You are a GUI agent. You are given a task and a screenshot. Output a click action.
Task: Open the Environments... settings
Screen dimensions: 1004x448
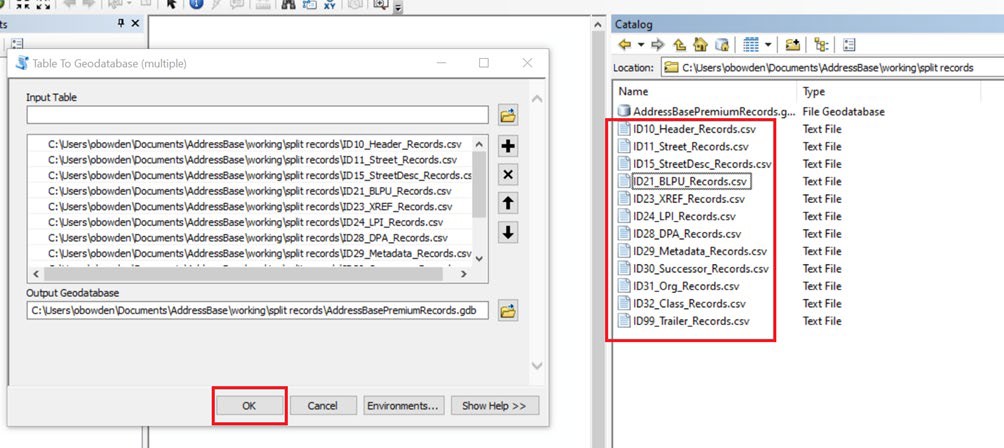(x=404, y=406)
